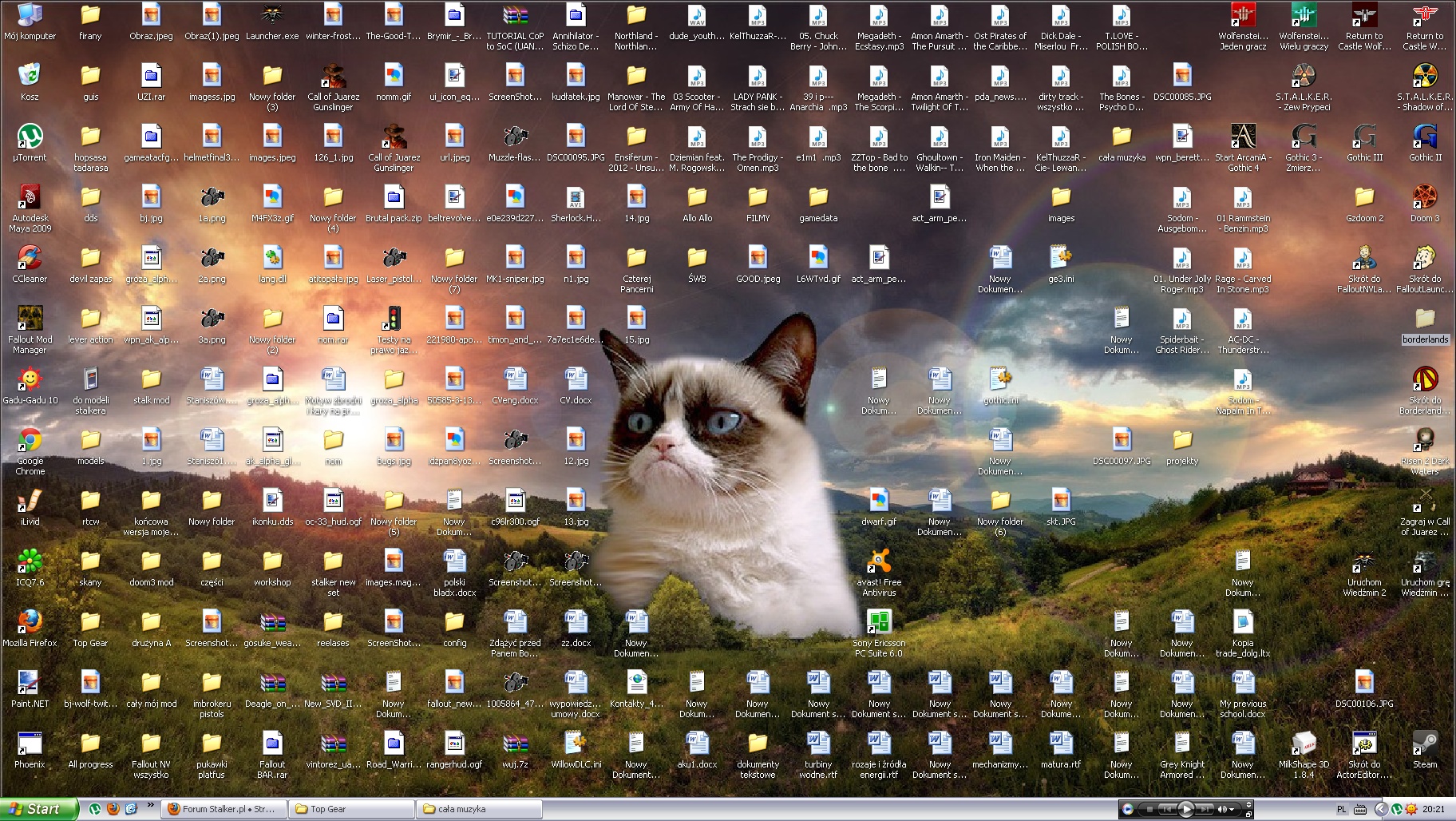
Task: Select the Brutal pack.zip archive
Action: coord(394,204)
